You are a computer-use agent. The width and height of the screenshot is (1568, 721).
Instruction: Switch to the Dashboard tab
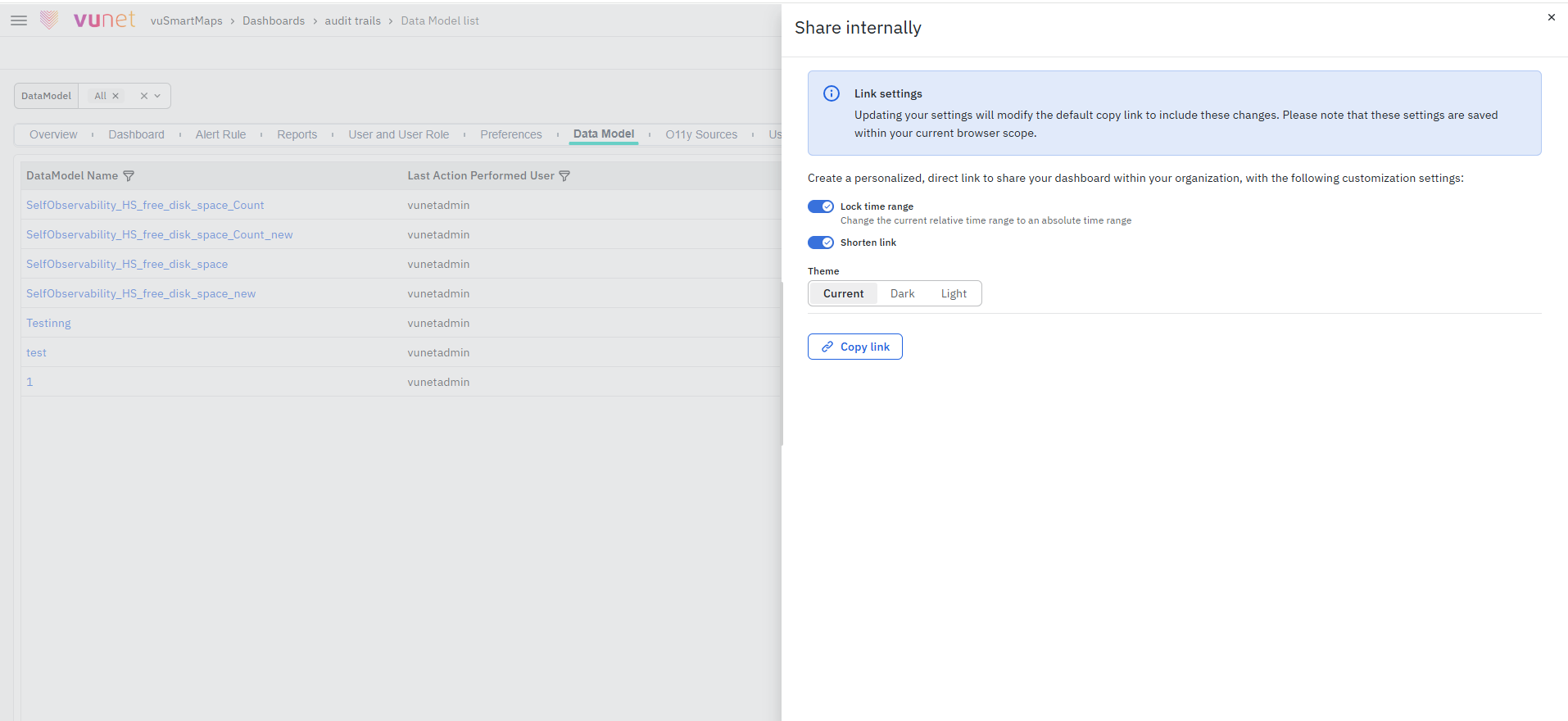pyautogui.click(x=136, y=134)
